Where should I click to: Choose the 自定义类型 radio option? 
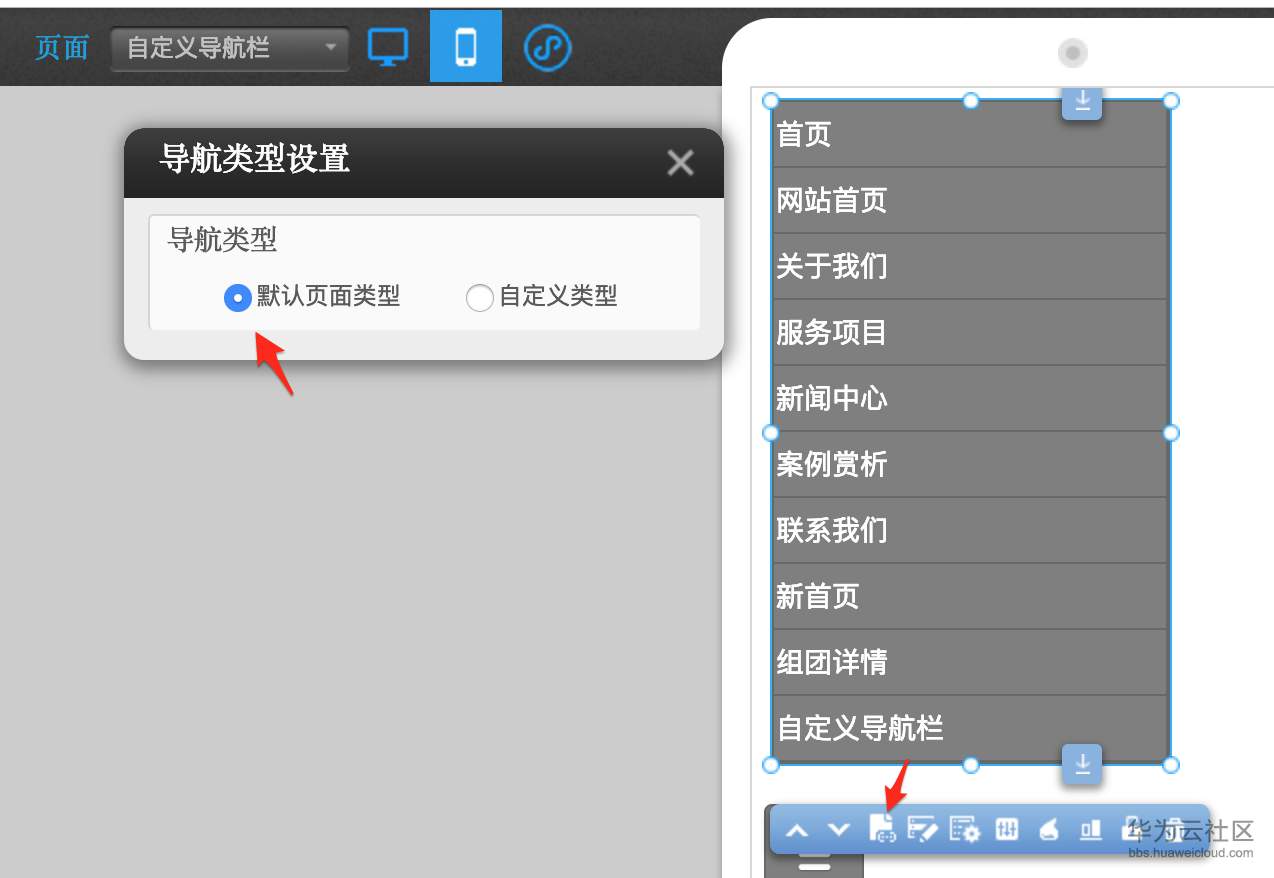coord(479,297)
